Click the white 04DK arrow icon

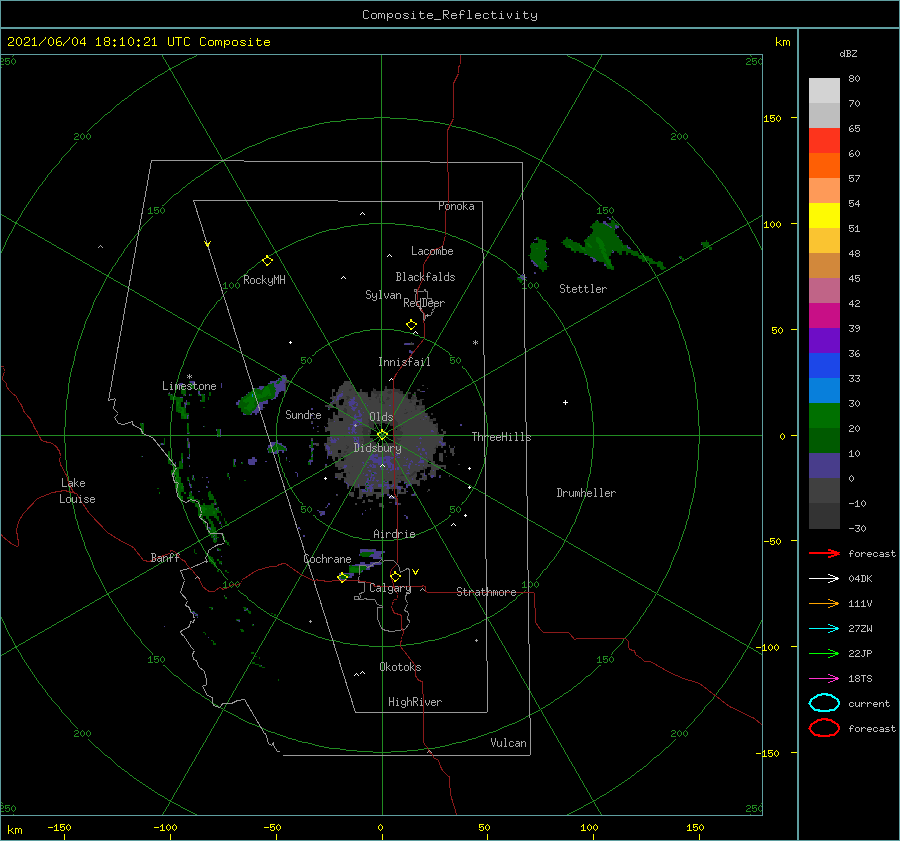click(x=824, y=578)
